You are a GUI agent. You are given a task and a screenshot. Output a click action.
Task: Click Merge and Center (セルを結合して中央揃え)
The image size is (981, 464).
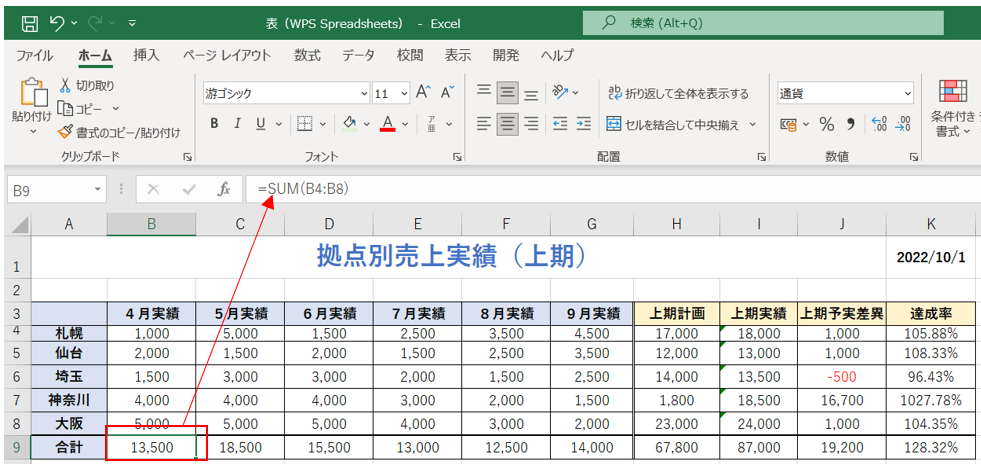(x=673, y=124)
